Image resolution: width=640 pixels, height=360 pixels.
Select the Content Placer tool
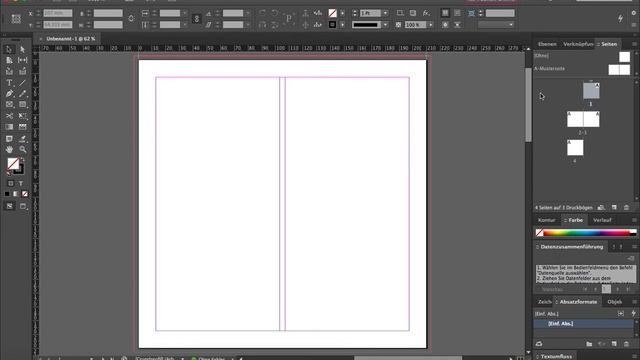22,71
